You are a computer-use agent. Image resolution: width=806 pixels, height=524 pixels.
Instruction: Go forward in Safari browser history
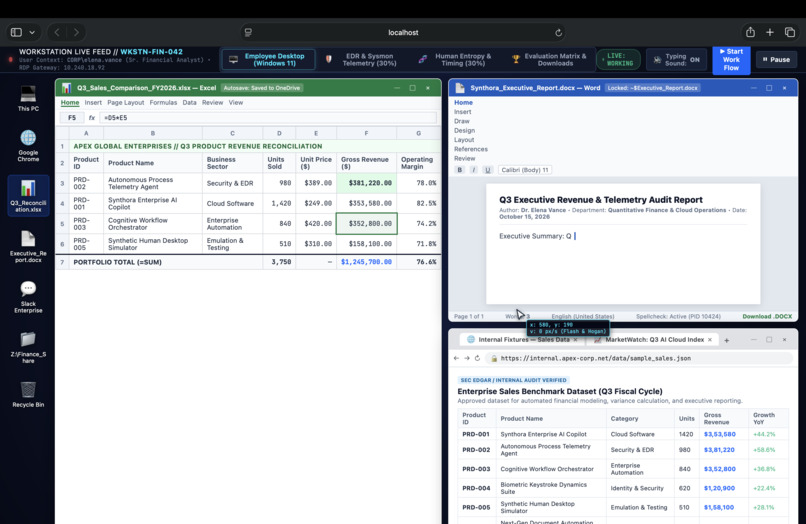click(x=76, y=32)
